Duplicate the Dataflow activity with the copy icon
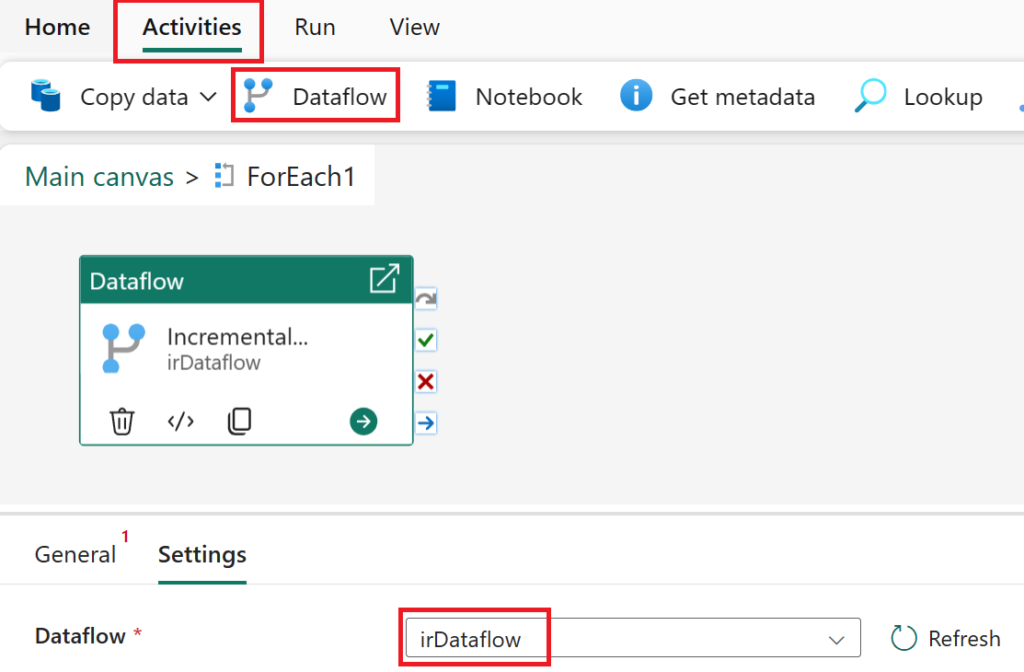 239,421
